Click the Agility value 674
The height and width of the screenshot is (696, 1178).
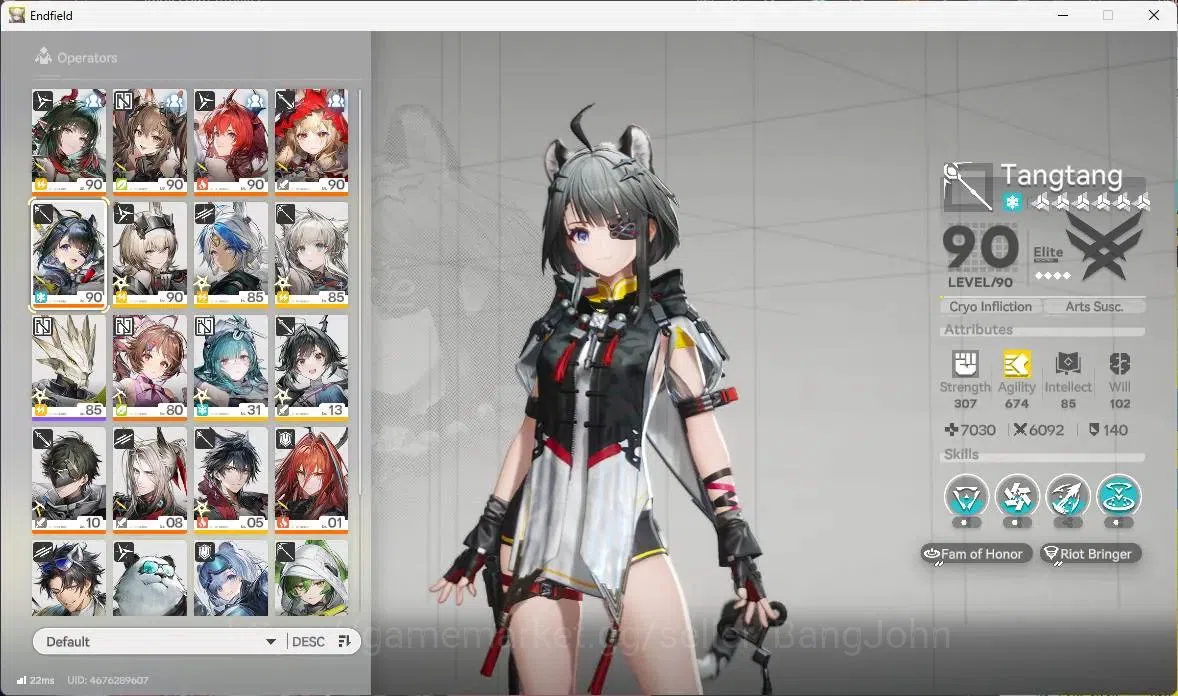[1016, 404]
